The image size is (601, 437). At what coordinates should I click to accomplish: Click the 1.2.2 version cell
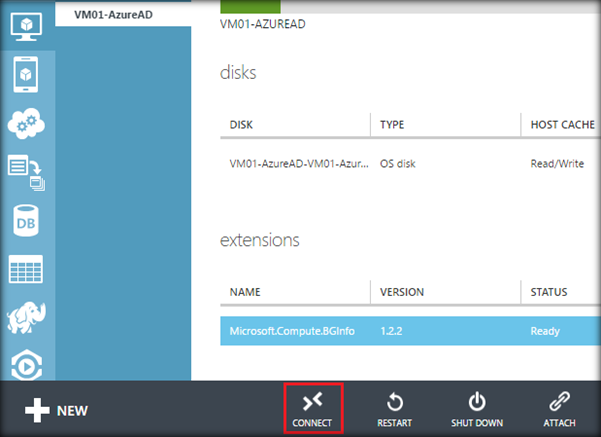pos(391,331)
